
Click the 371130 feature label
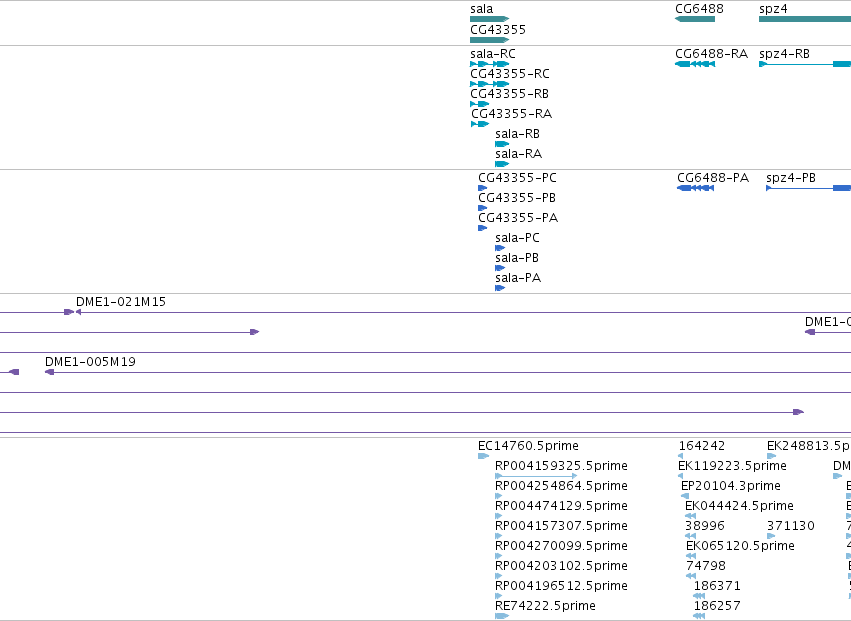point(791,527)
